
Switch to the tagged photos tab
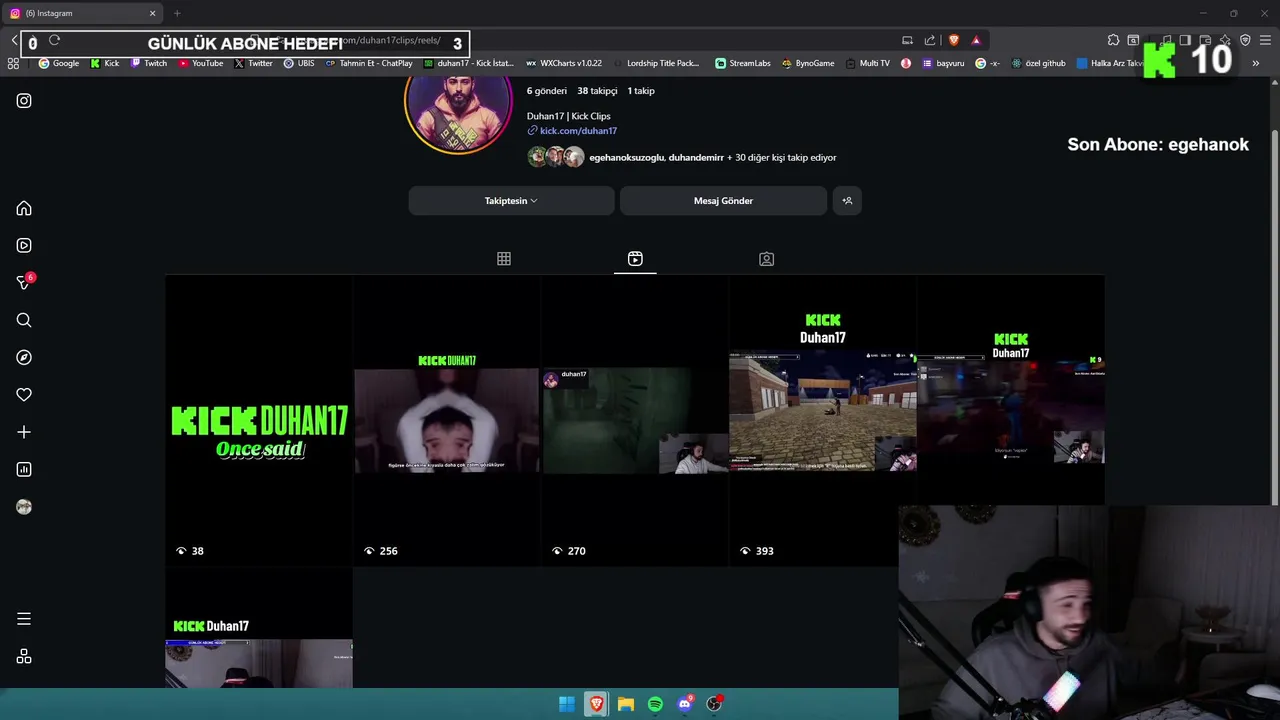click(x=766, y=259)
